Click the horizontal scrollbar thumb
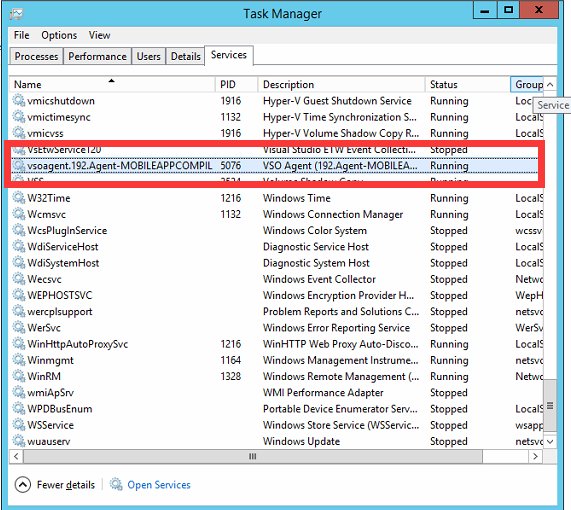This screenshot has width=571, height=510. 253,456
